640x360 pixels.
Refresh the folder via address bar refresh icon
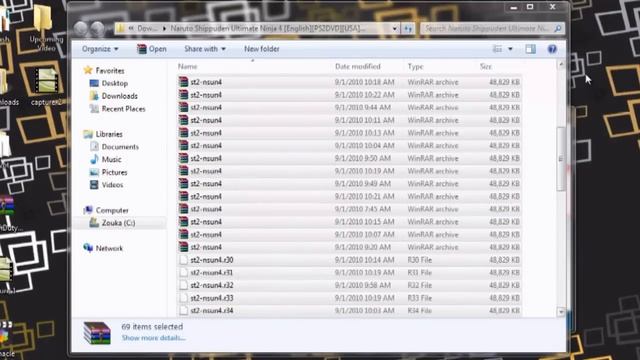pos(408,29)
